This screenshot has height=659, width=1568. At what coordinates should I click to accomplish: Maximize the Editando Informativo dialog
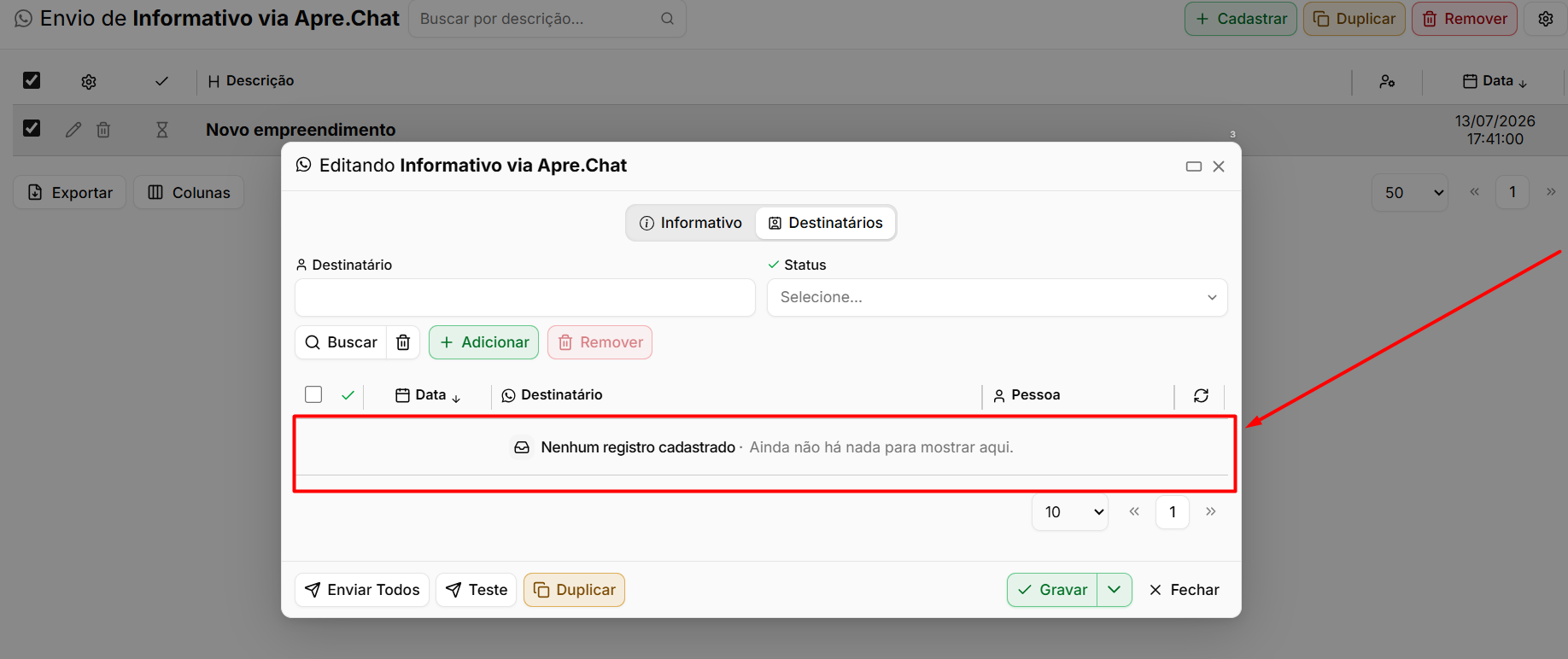coord(1194,166)
